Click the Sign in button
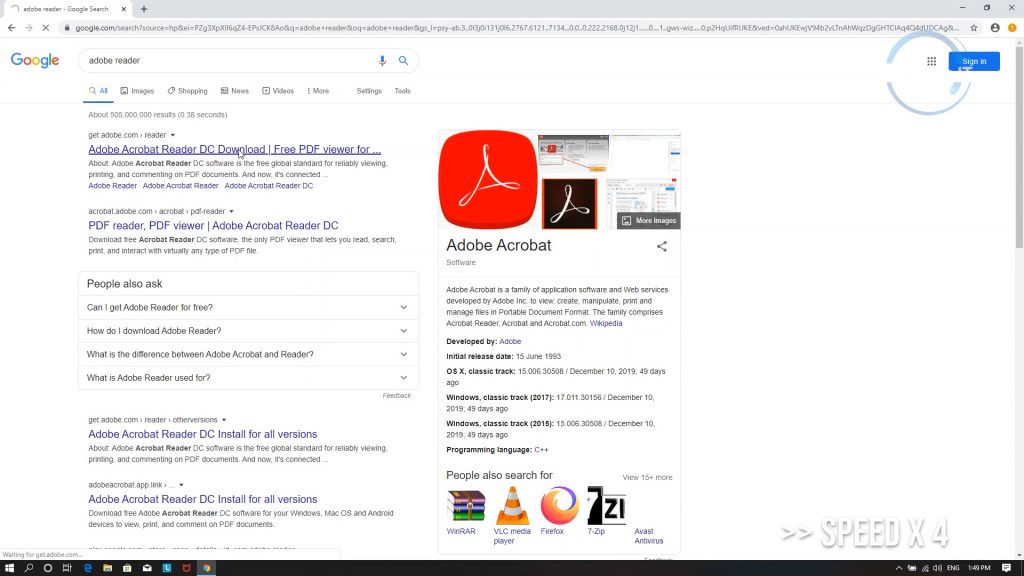 [974, 61]
